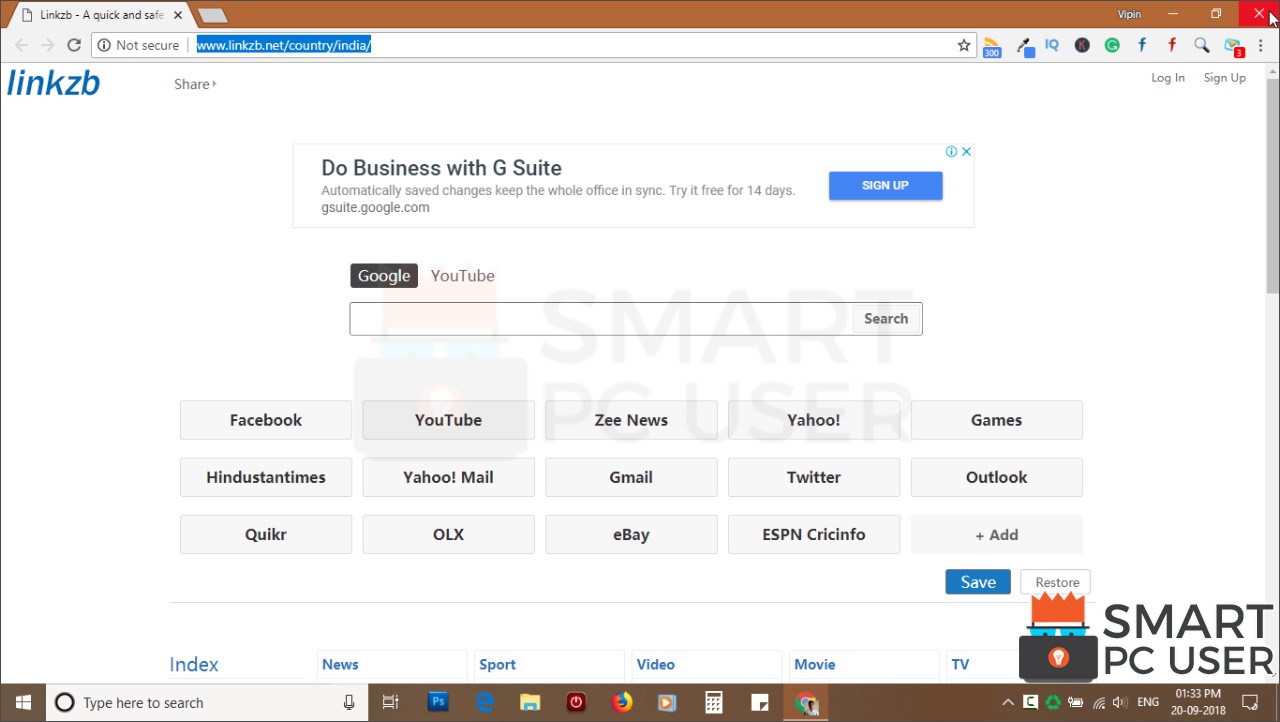Select the Google search tab
This screenshot has height=722, width=1280.
coord(384,276)
